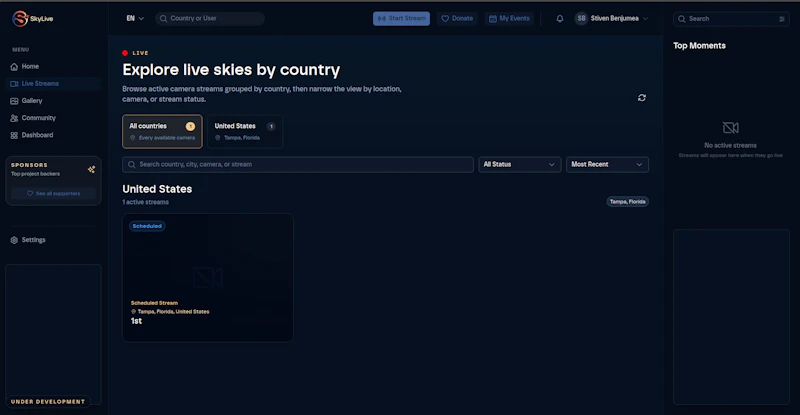Screen dimensions: 800x415
Task: Open the Dashboard page
Action: [x=53, y=135]
